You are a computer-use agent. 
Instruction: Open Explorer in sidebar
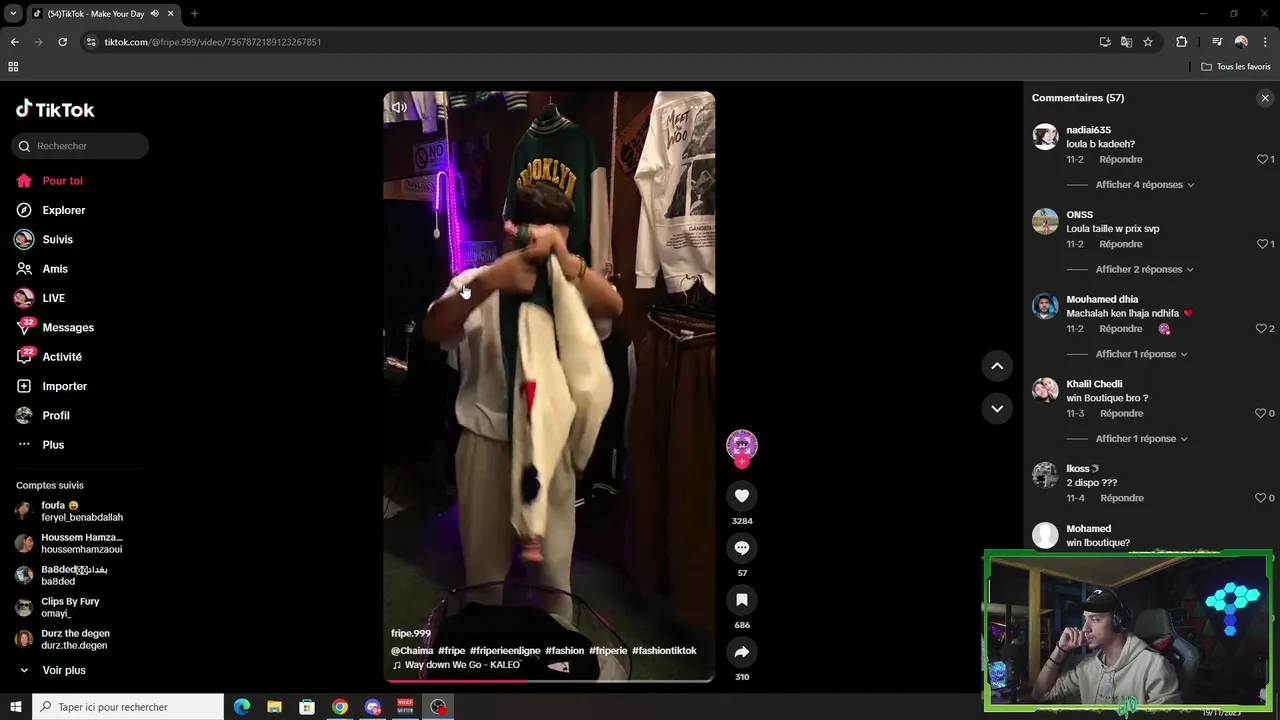[x=63, y=210]
